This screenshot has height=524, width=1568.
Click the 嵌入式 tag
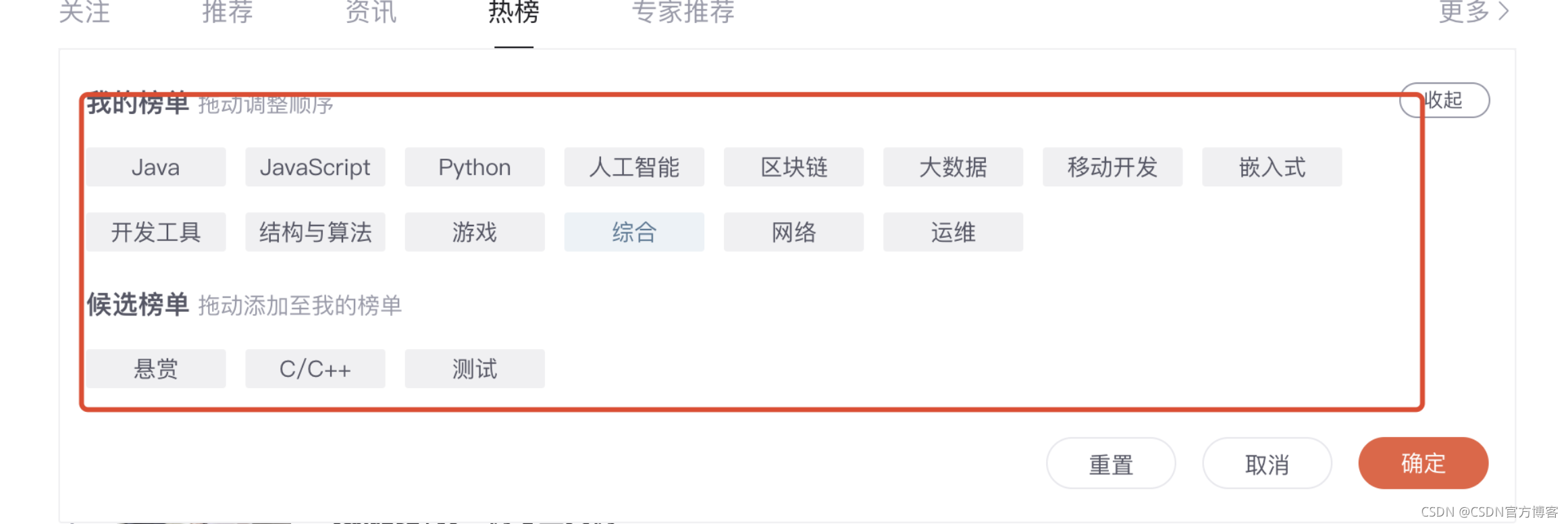(1272, 167)
